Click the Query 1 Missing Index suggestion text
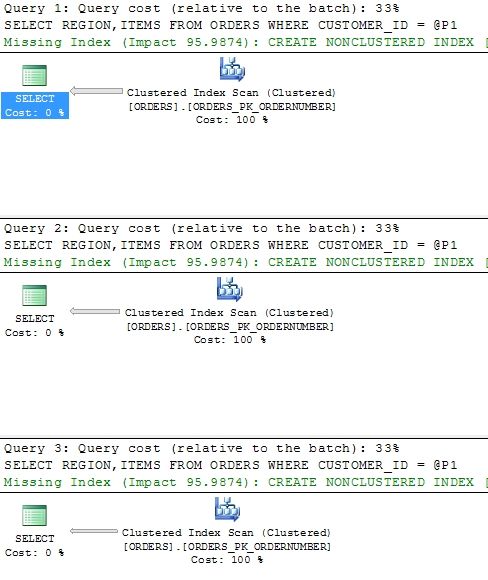 245,42
